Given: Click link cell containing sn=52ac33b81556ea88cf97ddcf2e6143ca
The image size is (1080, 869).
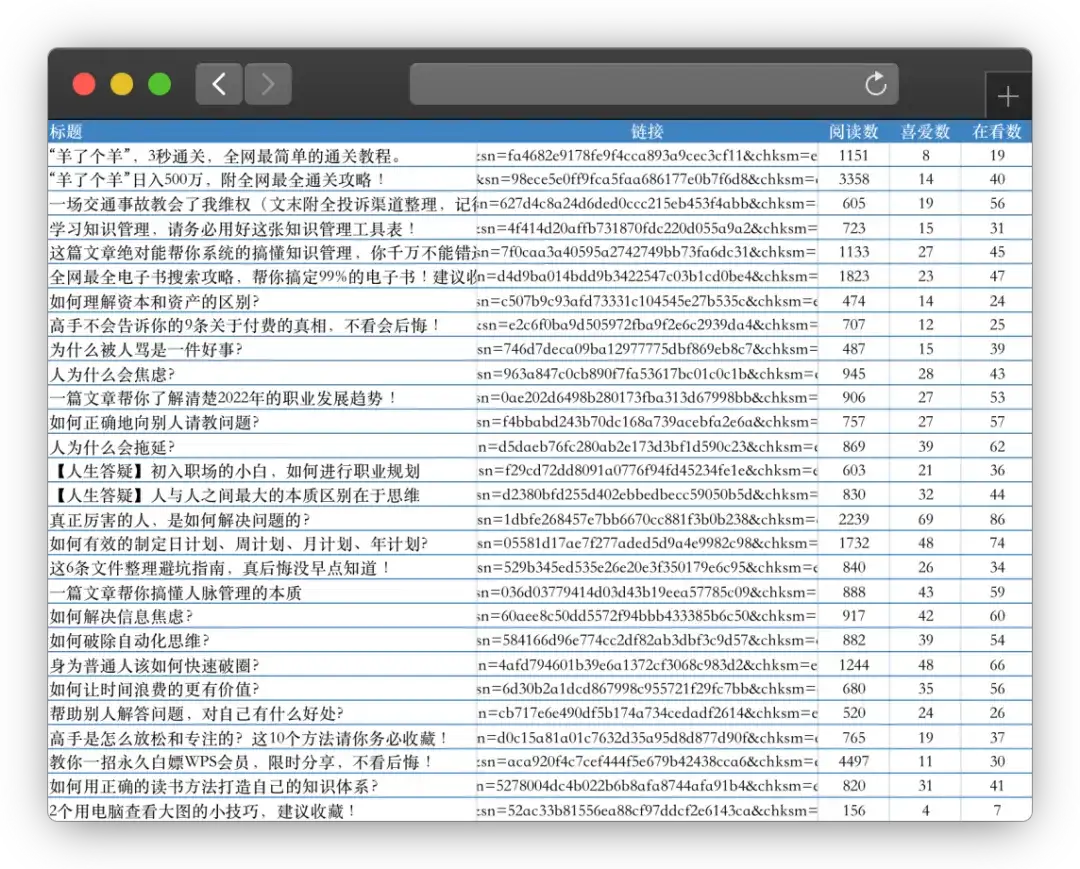Looking at the screenshot, I should pos(647,810).
